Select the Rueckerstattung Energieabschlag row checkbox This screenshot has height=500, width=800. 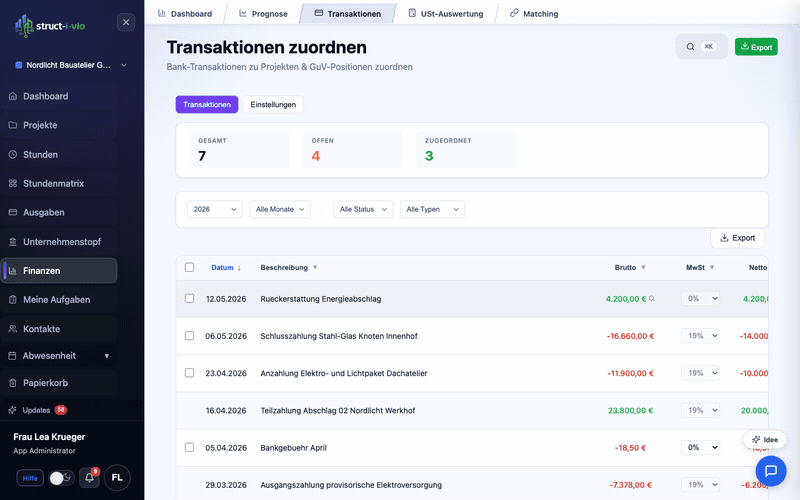tap(190, 299)
